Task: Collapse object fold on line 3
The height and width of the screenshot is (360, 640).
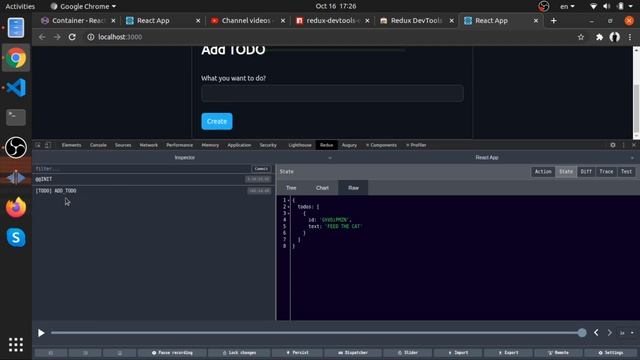Action: [289, 213]
